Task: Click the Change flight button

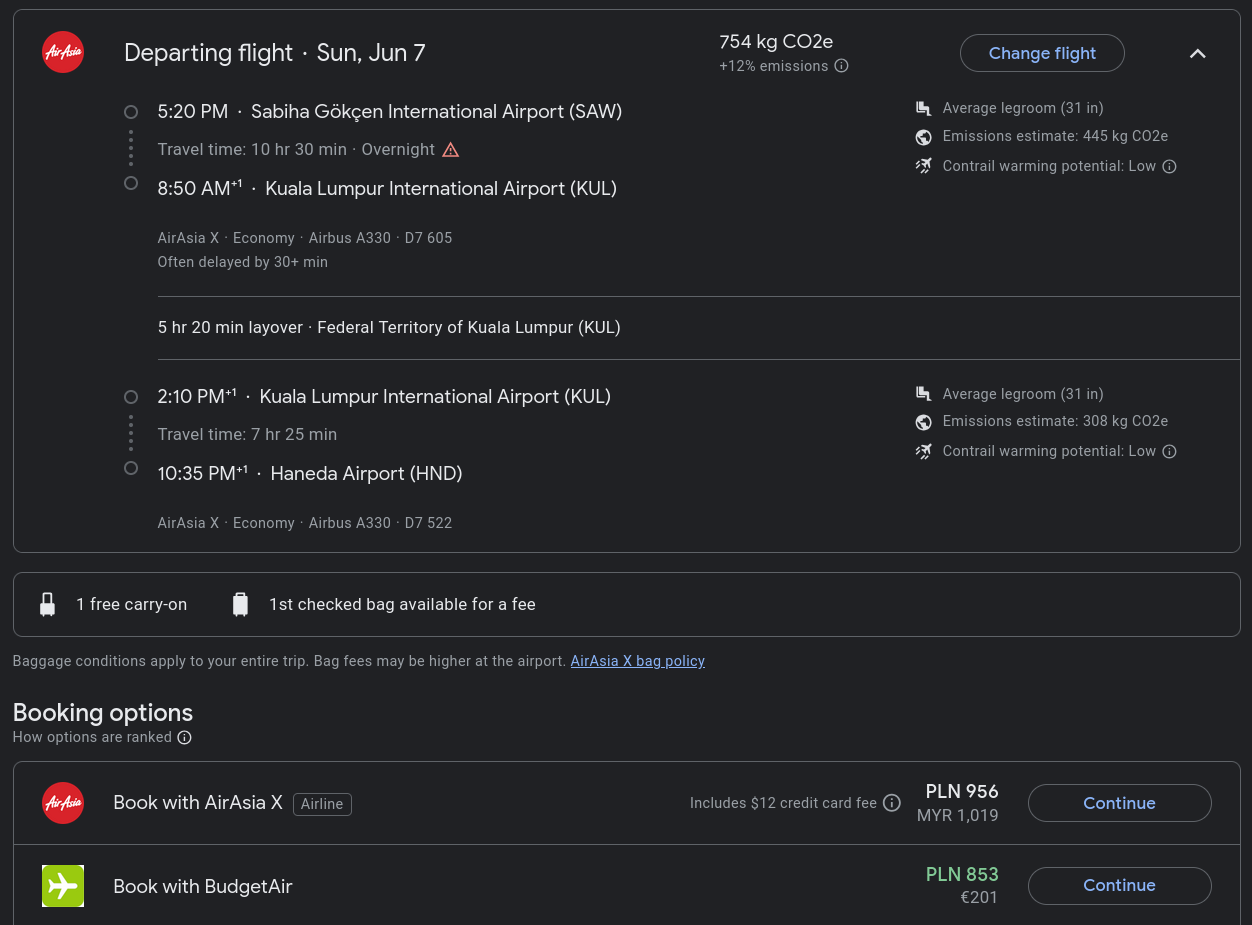Action: pos(1042,53)
